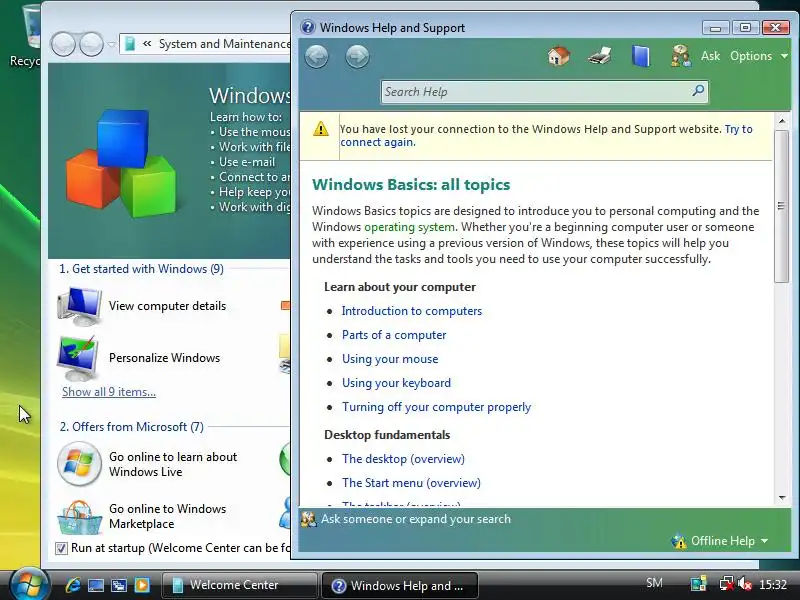800x600 pixels.
Task: Open the Options dropdown menu
Action: 758,56
